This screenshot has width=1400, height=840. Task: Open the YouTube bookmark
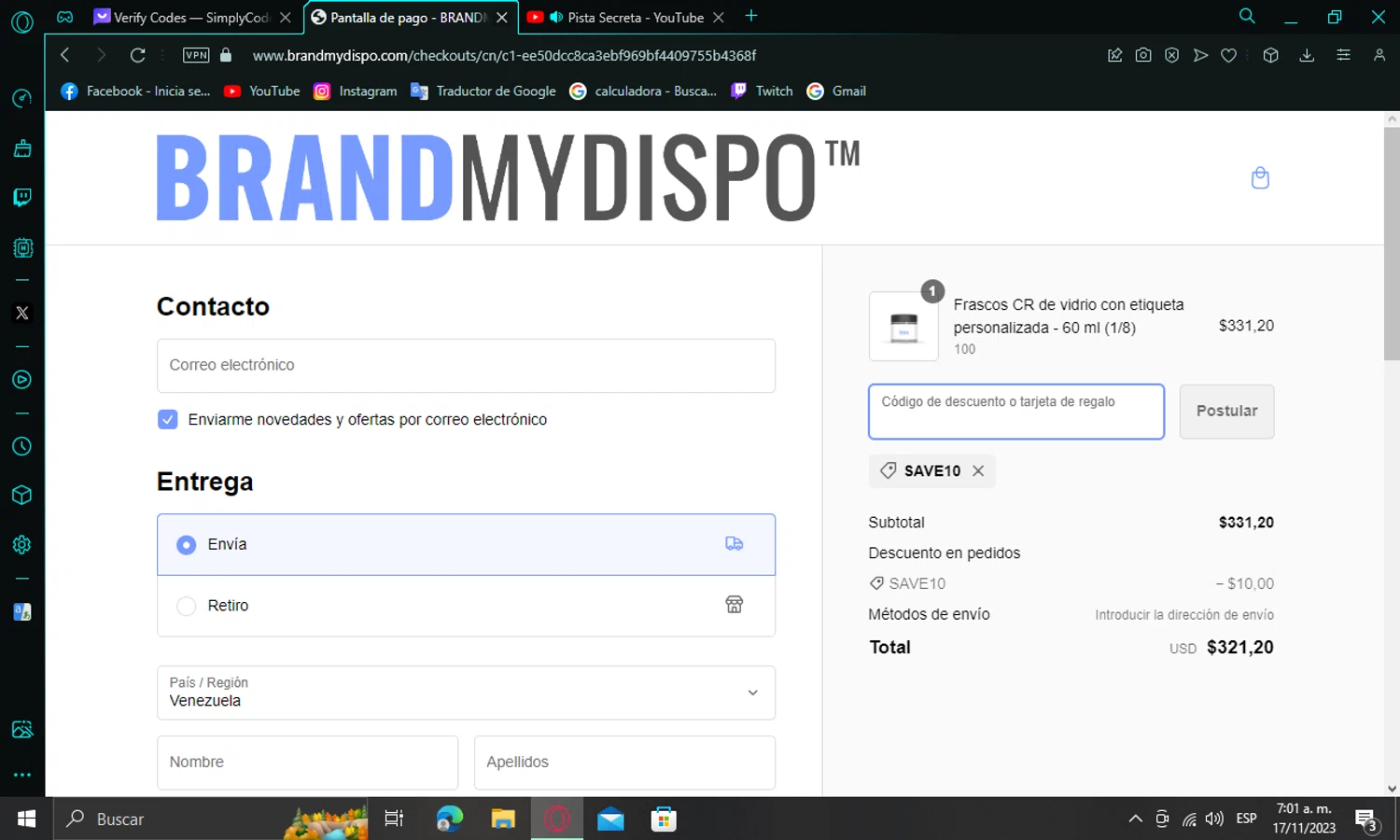262,91
